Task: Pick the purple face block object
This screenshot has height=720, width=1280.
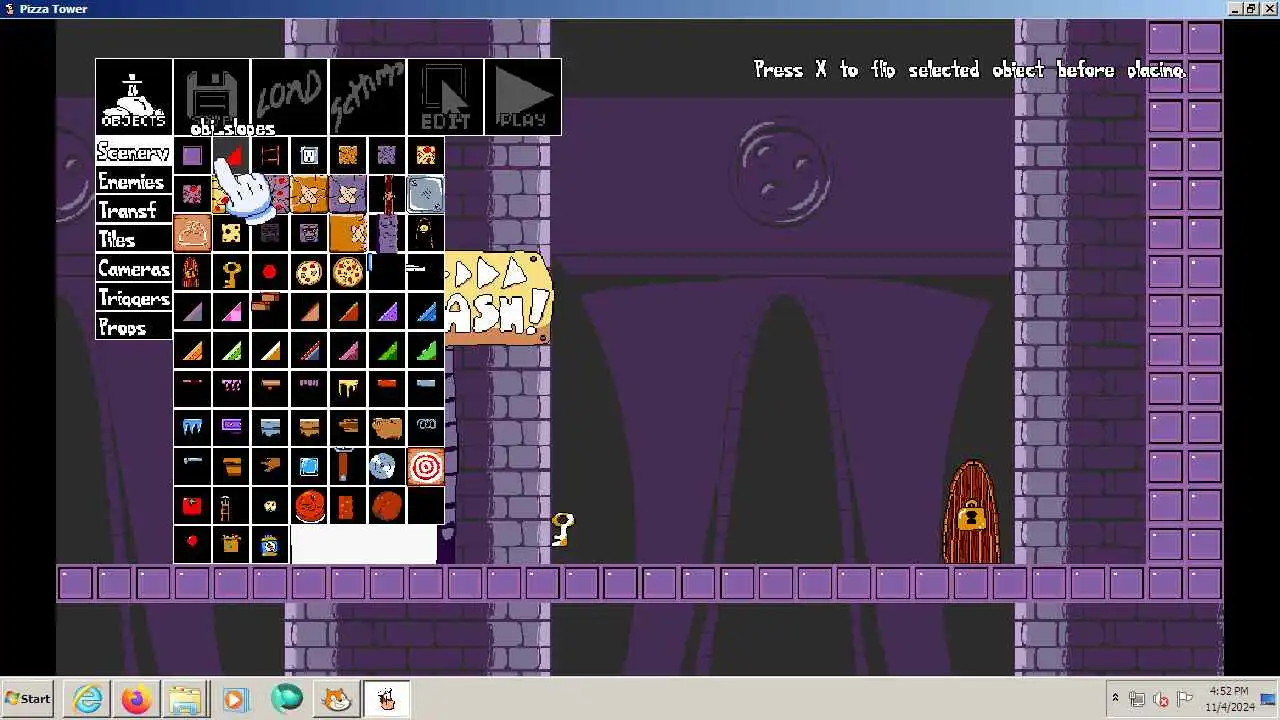Action: (309, 233)
